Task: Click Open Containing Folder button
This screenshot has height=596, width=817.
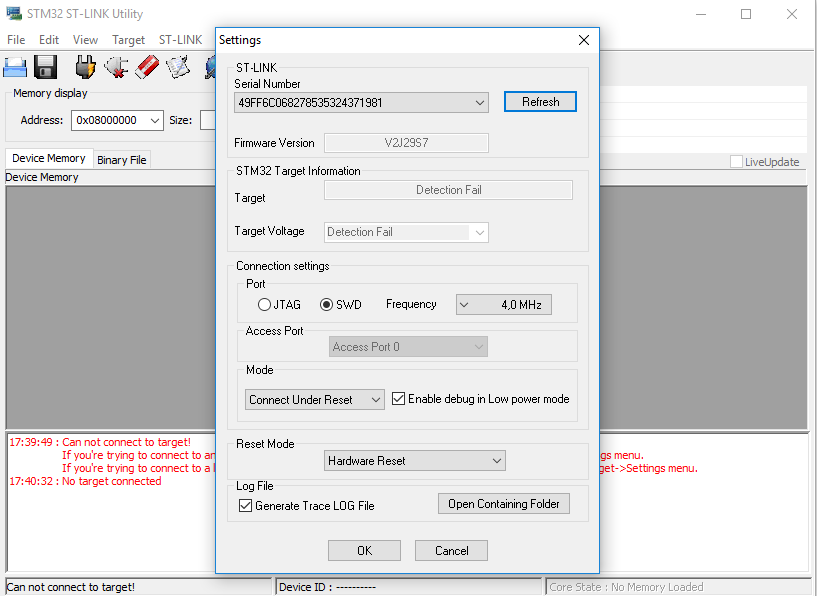Action: click(x=504, y=504)
